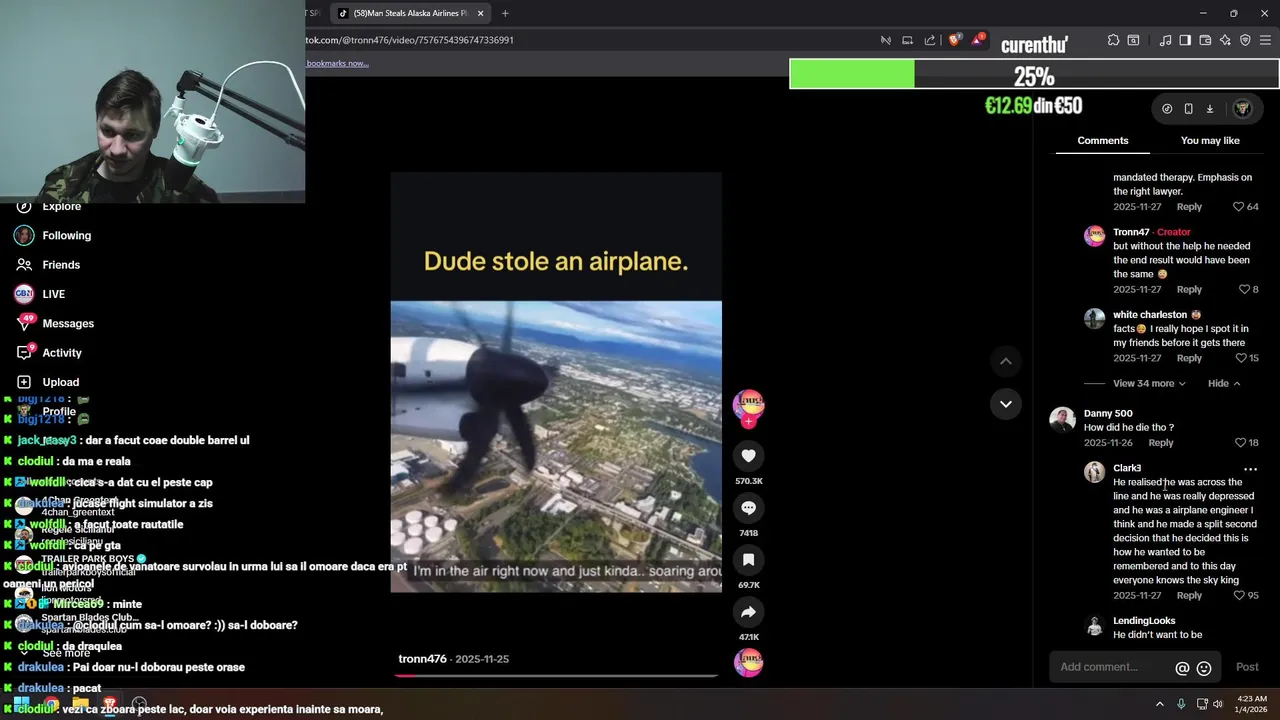Click the share page icon in address bar

[x=930, y=40]
